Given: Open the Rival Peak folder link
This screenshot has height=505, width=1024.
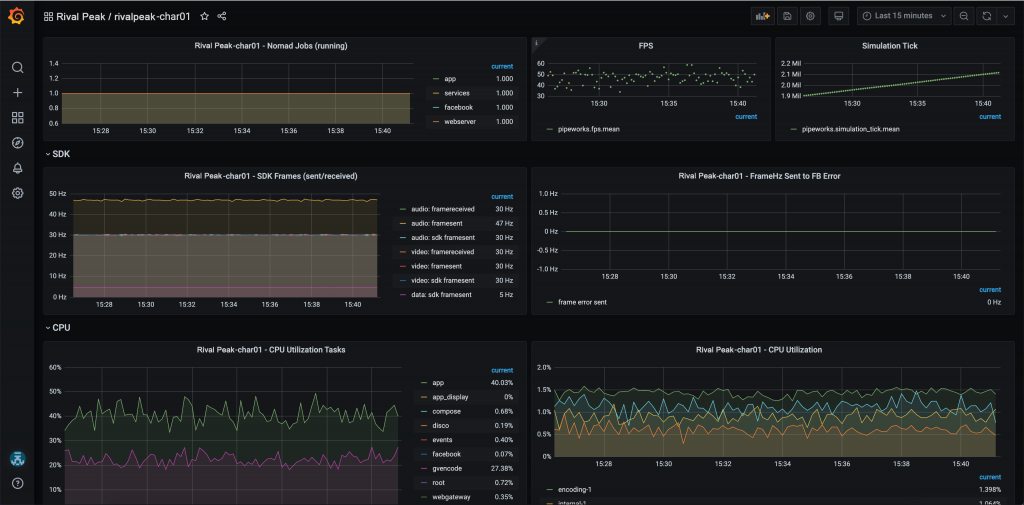Looking at the screenshot, I should (x=80, y=16).
